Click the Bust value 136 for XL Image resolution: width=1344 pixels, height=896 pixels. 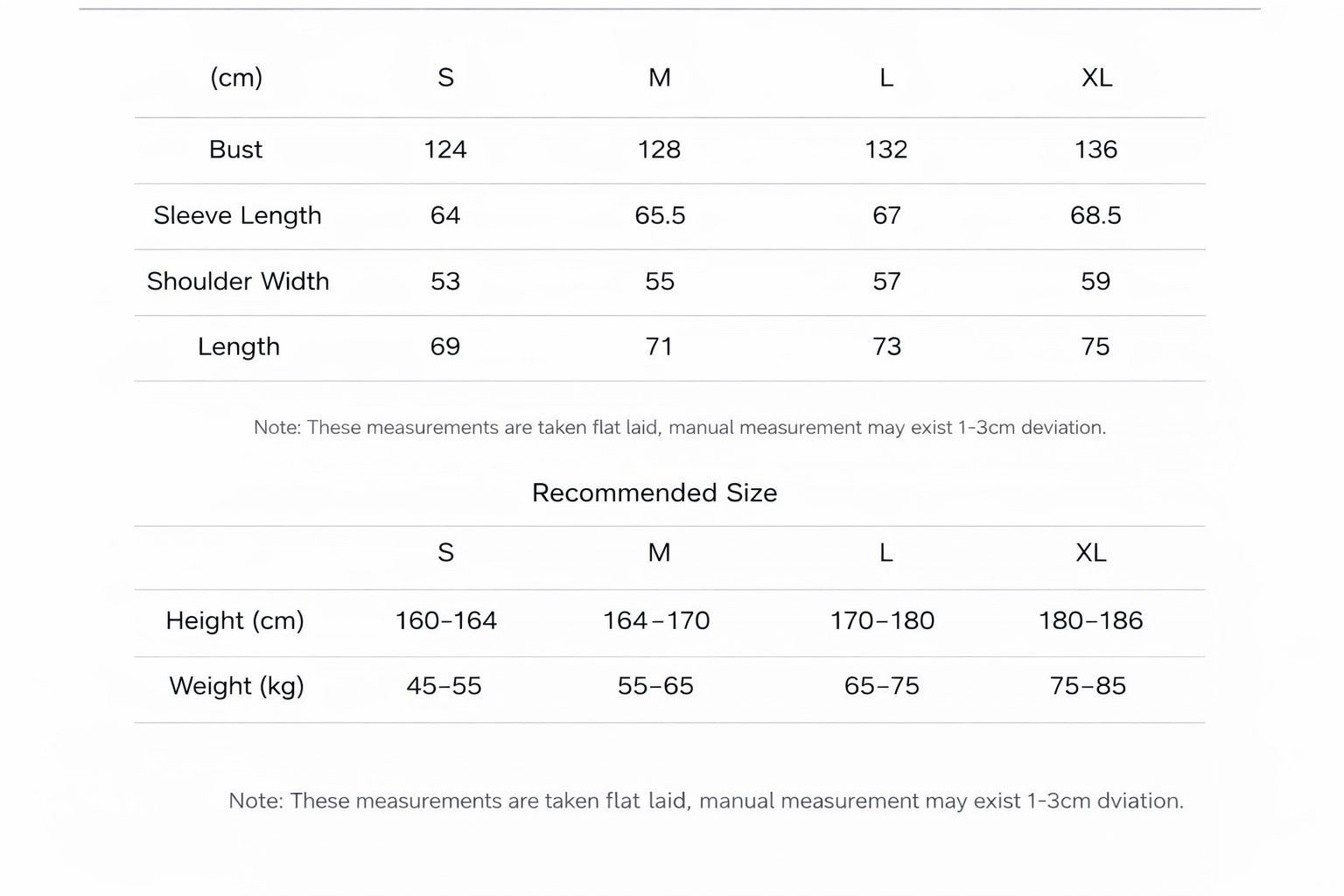(1095, 150)
